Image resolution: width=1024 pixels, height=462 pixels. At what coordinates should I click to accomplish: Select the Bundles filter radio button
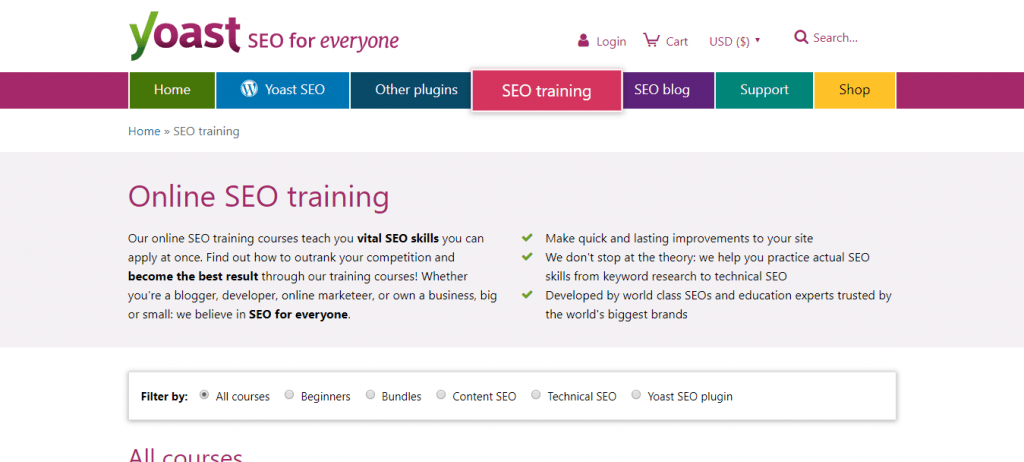click(370, 395)
